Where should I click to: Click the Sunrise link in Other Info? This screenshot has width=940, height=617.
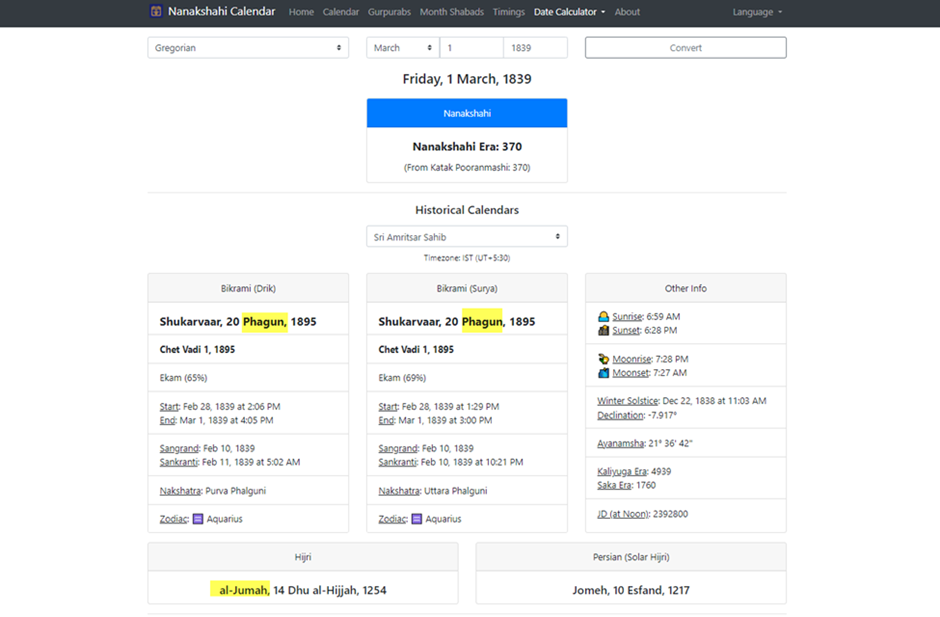tap(627, 317)
